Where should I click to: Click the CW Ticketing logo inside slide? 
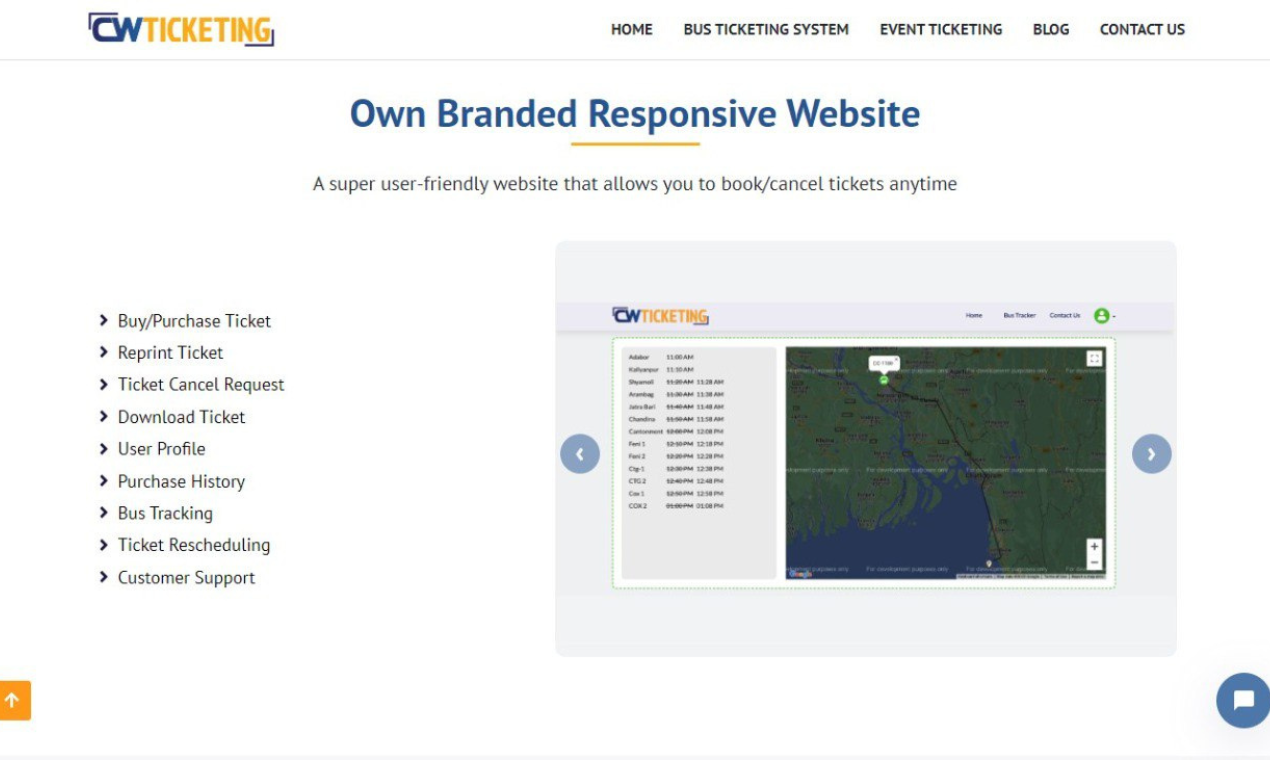click(x=660, y=316)
